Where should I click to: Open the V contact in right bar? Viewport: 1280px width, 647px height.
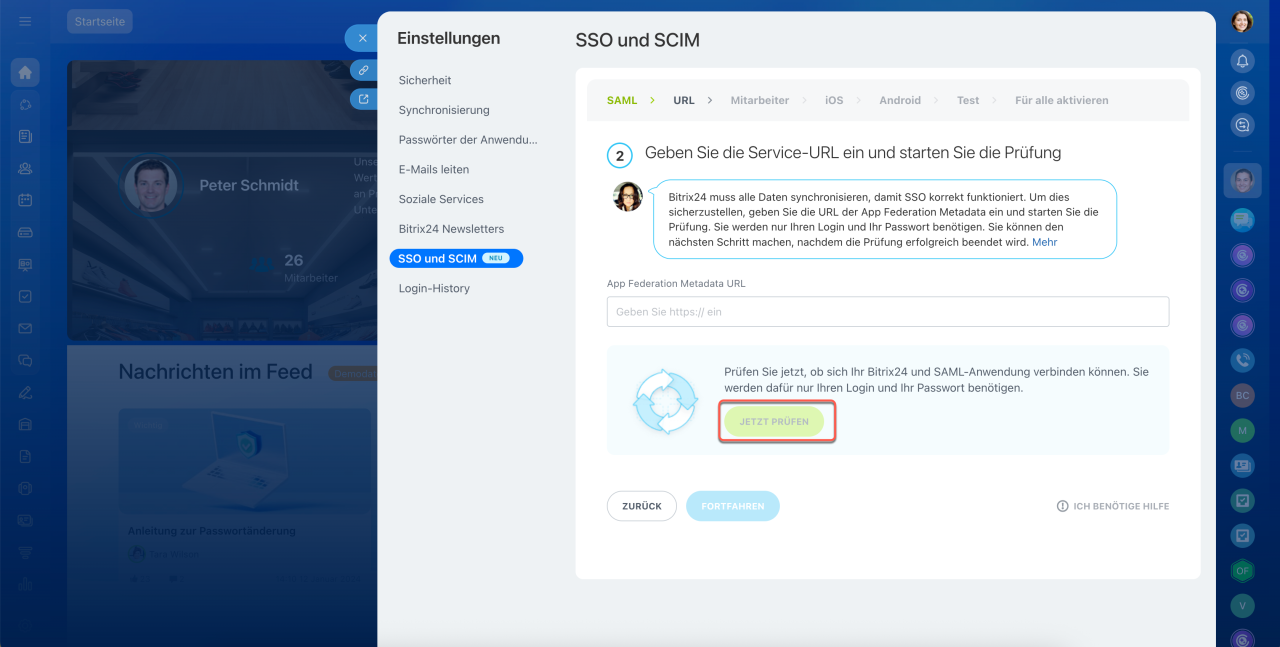click(1242, 605)
